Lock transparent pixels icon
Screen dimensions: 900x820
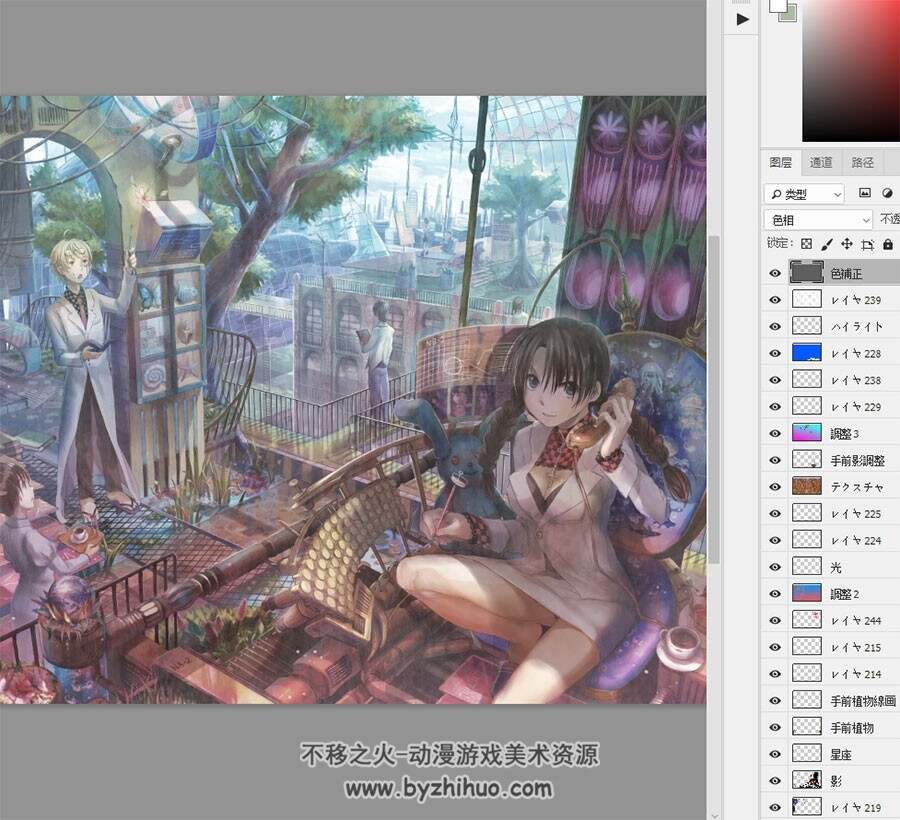point(806,244)
